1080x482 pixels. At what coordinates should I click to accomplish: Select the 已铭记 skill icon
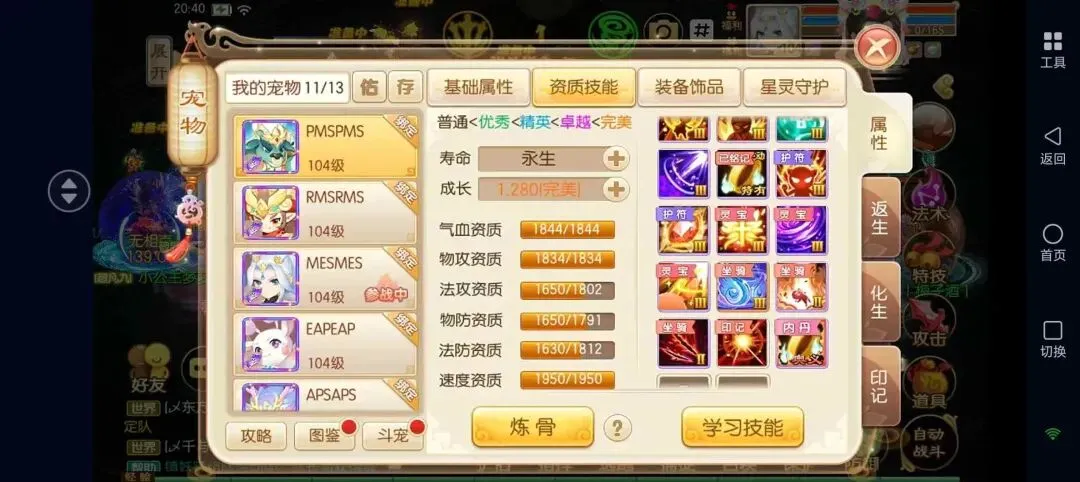point(742,174)
